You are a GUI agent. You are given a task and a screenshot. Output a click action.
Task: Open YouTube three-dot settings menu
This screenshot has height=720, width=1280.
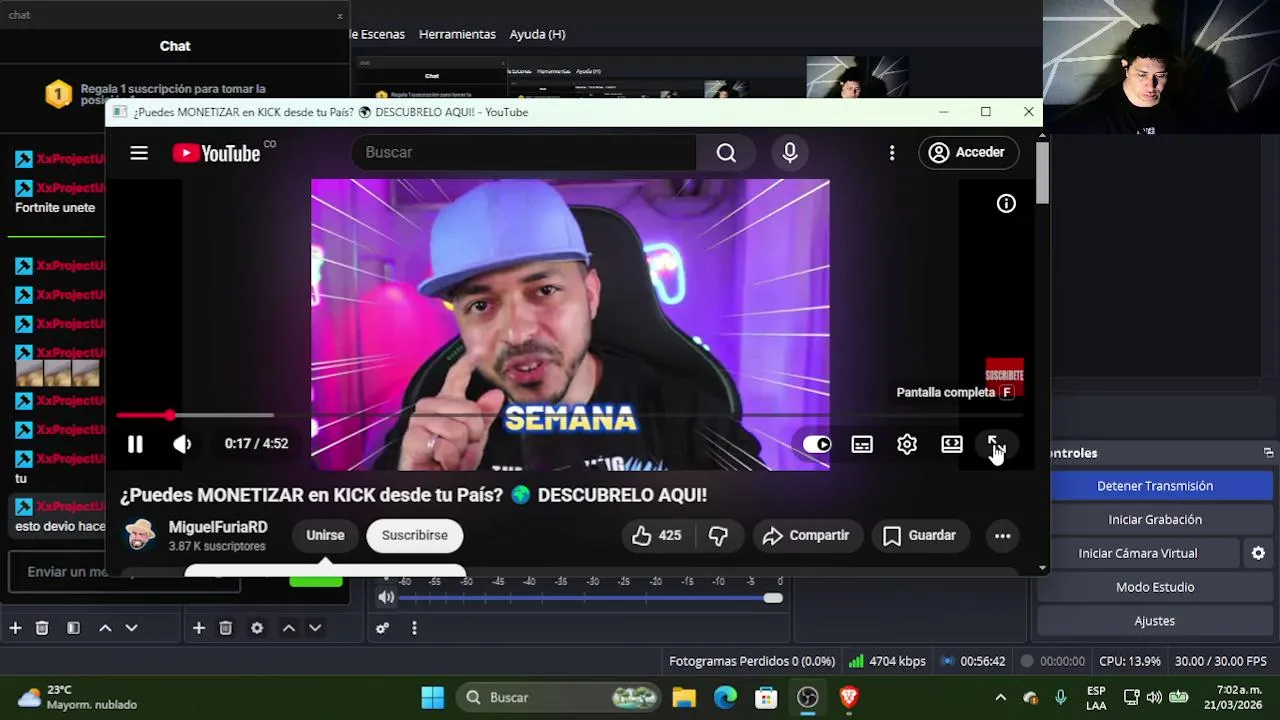click(x=892, y=153)
